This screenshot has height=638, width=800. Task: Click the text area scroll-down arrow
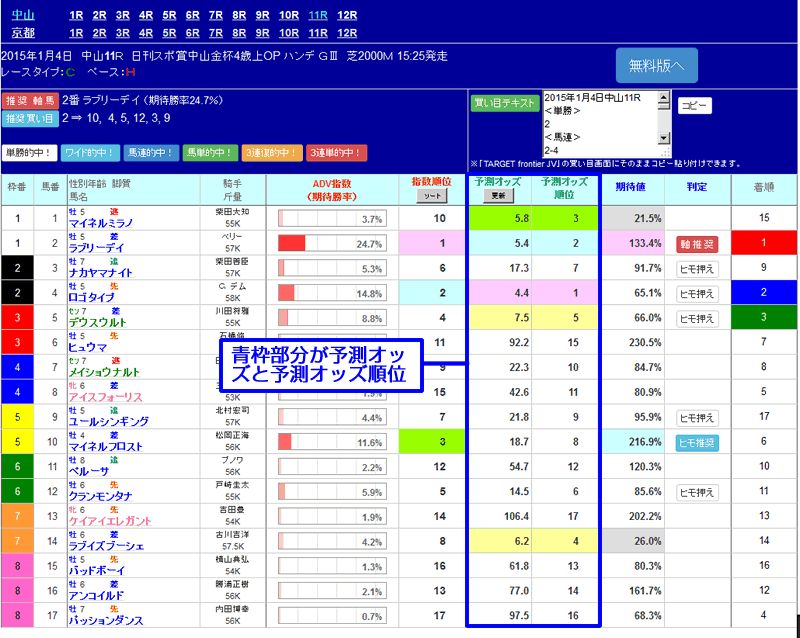pos(664,138)
